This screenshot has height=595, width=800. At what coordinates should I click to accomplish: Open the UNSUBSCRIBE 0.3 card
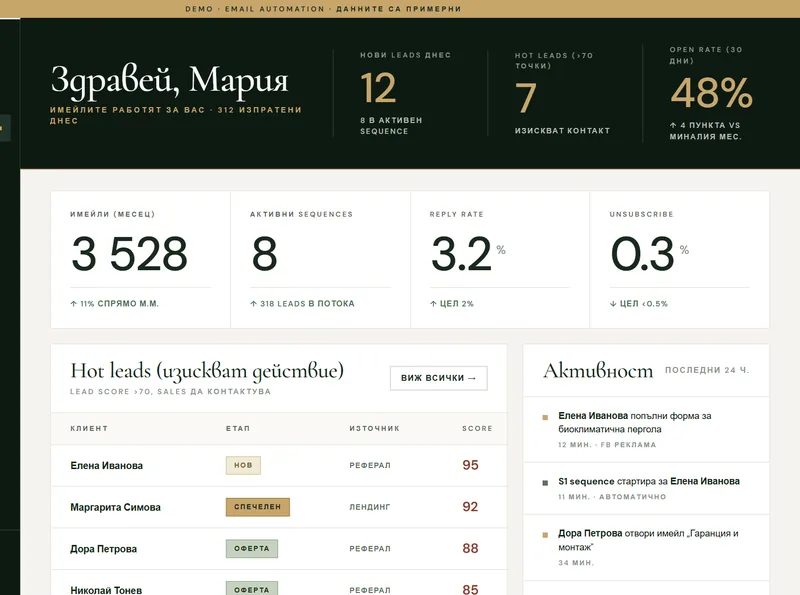click(680, 260)
